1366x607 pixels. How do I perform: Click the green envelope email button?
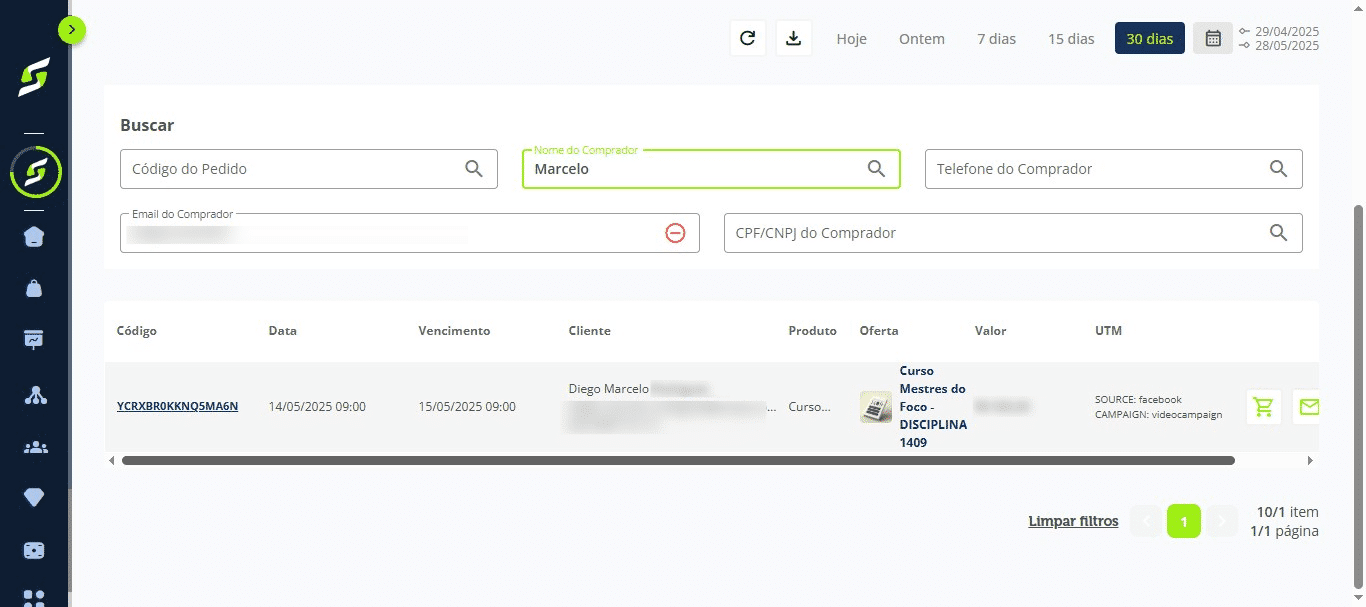point(1307,407)
